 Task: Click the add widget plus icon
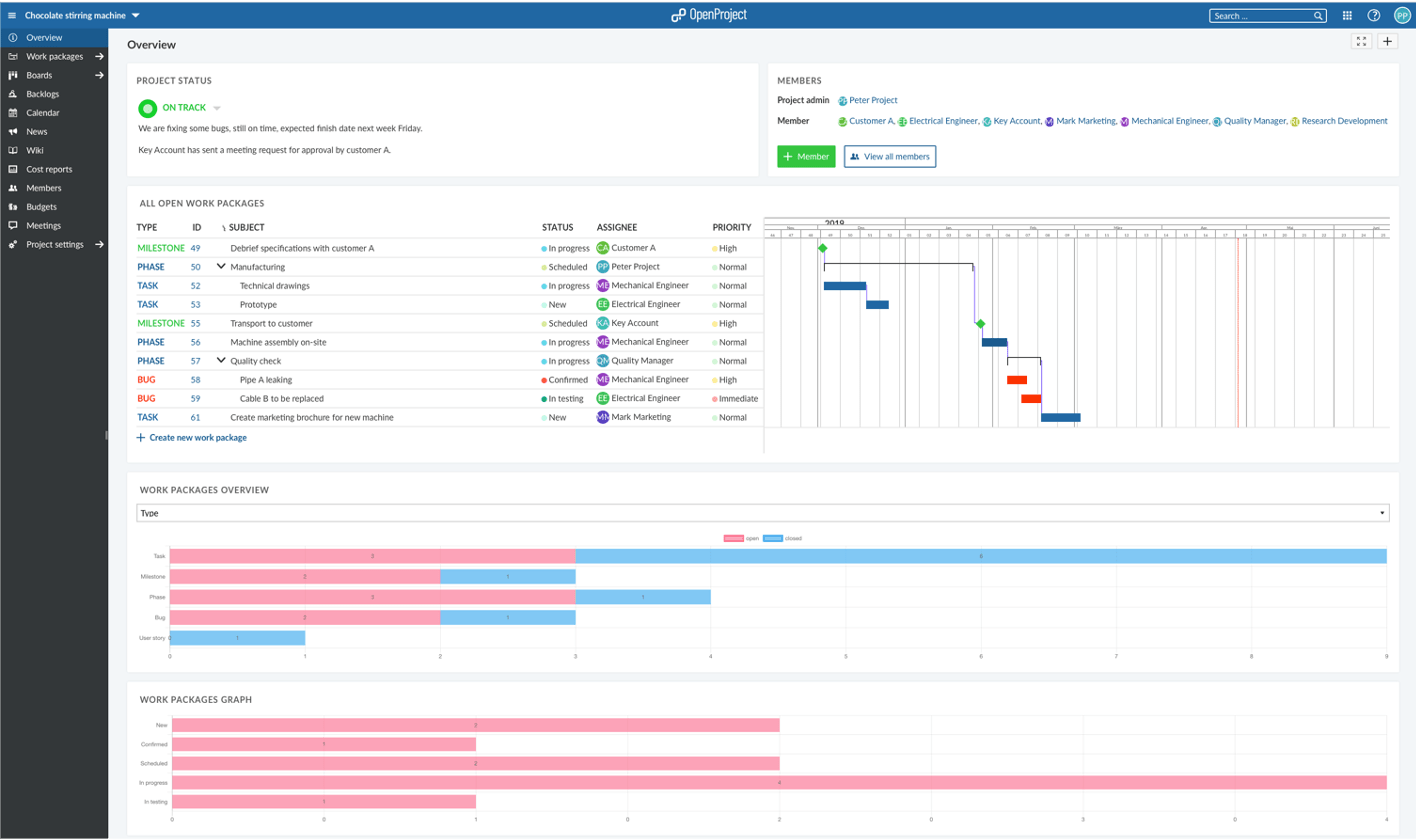(1388, 41)
